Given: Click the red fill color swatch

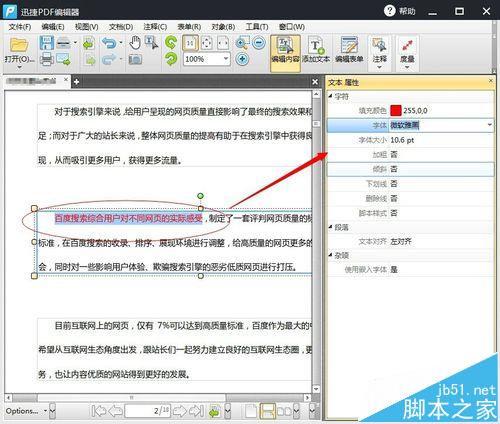Looking at the screenshot, I should point(396,110).
